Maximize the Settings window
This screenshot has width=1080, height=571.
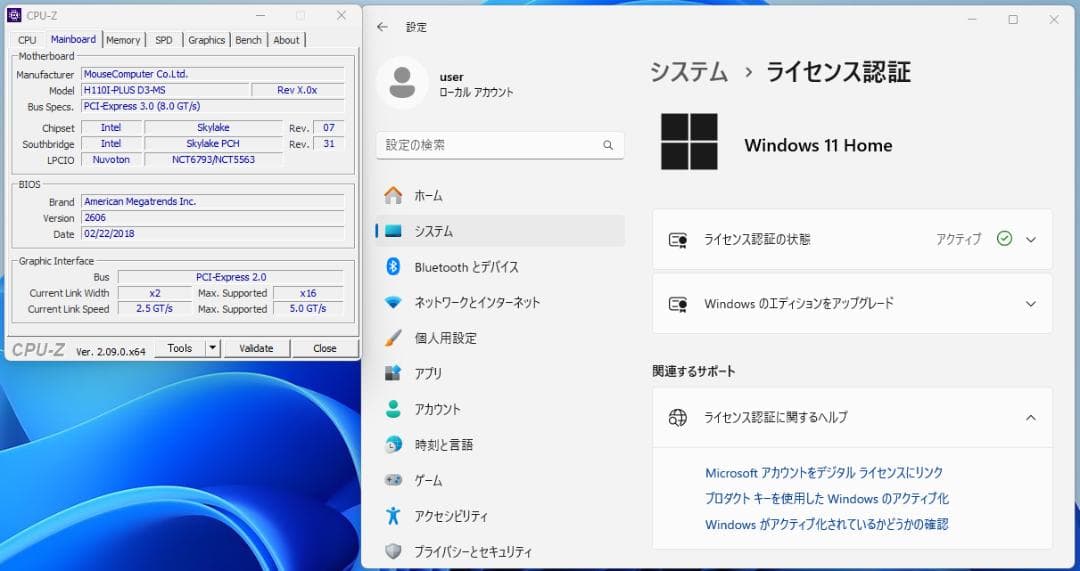1012,20
